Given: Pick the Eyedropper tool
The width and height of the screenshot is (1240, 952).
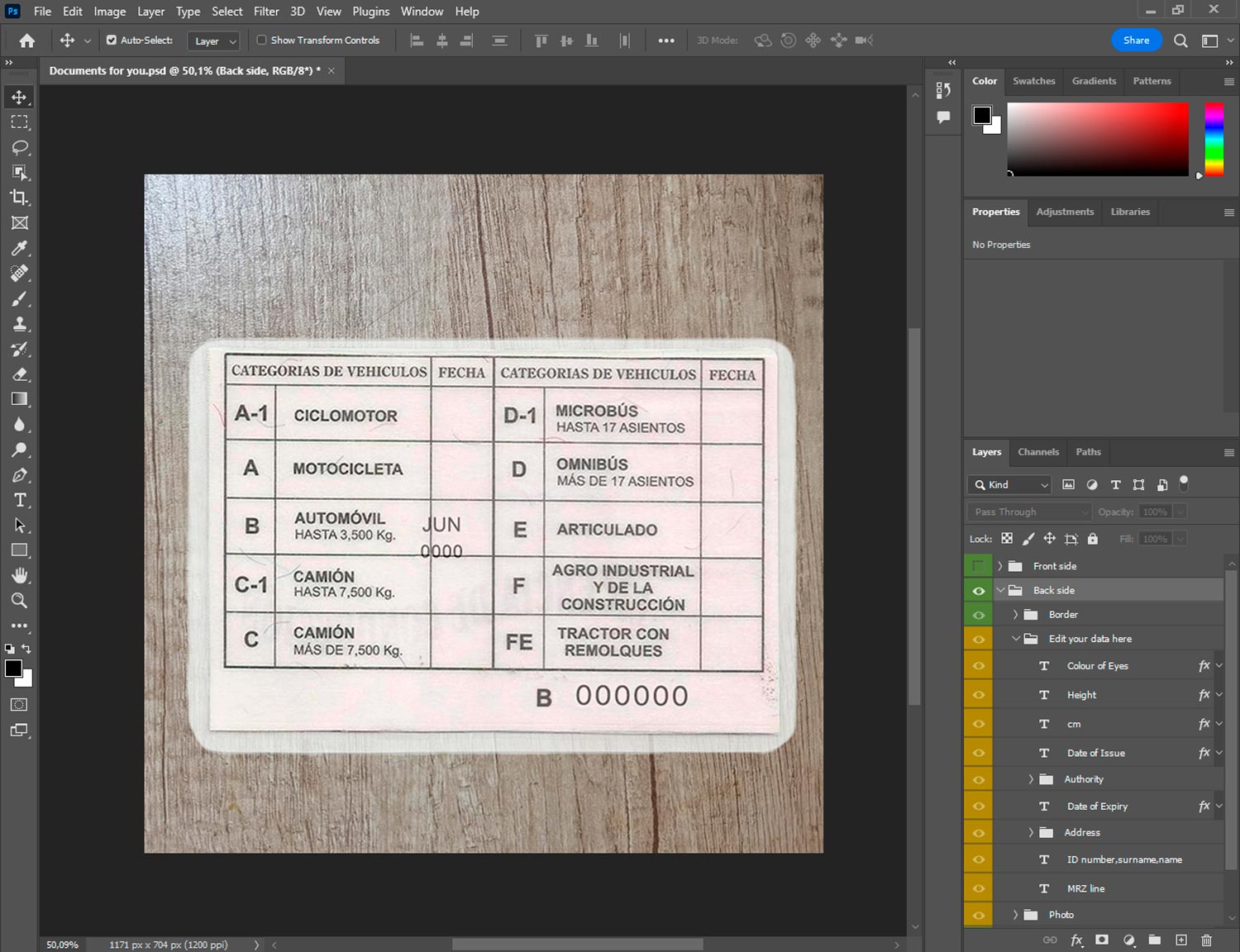Looking at the screenshot, I should point(19,248).
